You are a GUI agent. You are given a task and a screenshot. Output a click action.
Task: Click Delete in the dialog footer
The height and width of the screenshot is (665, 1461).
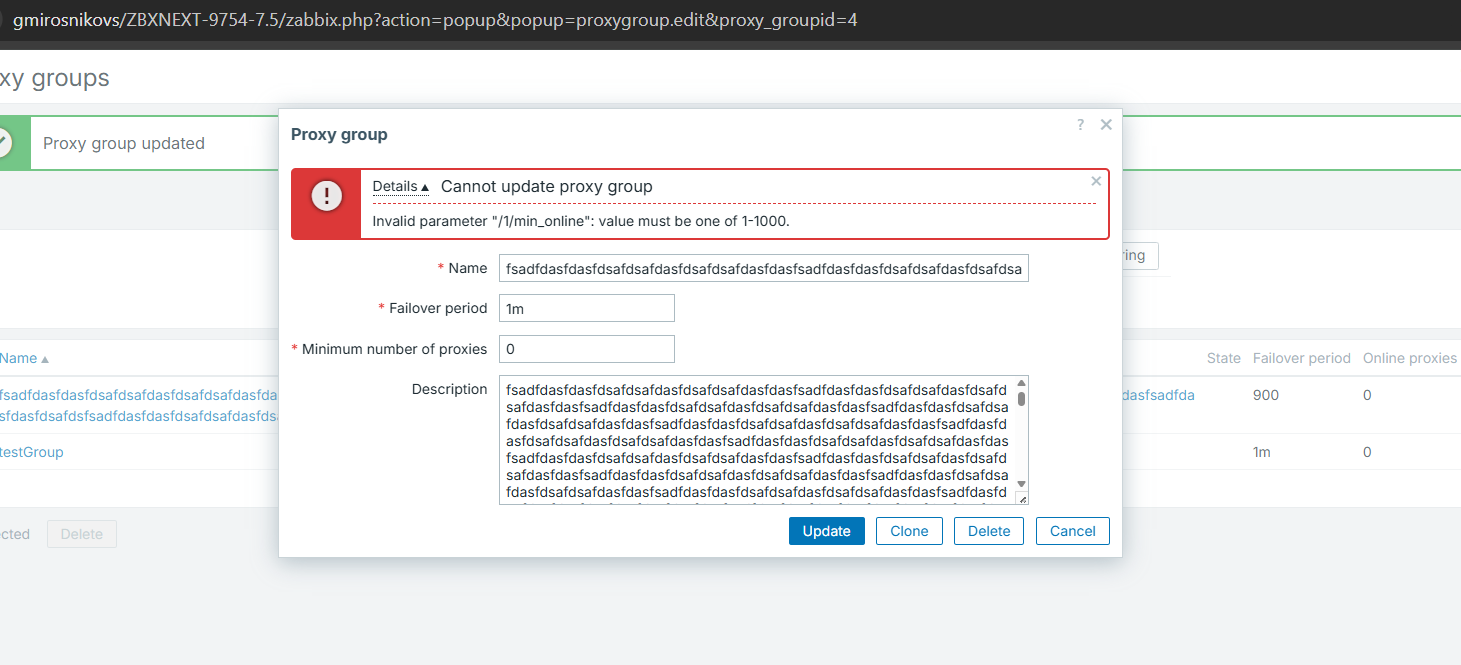point(988,531)
